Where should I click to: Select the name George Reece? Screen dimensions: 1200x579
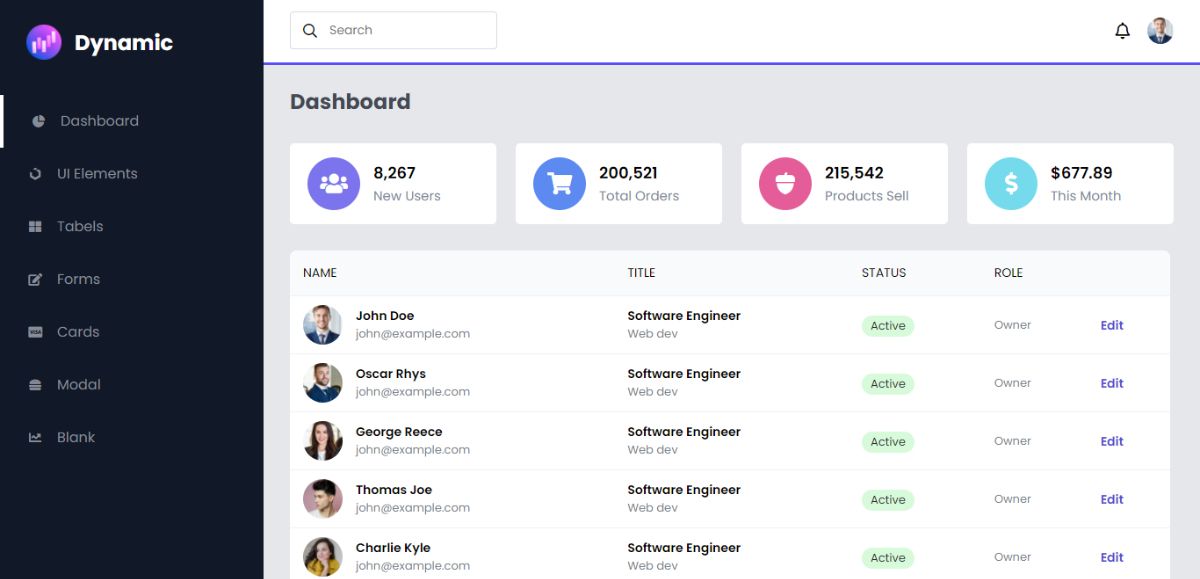(x=399, y=432)
